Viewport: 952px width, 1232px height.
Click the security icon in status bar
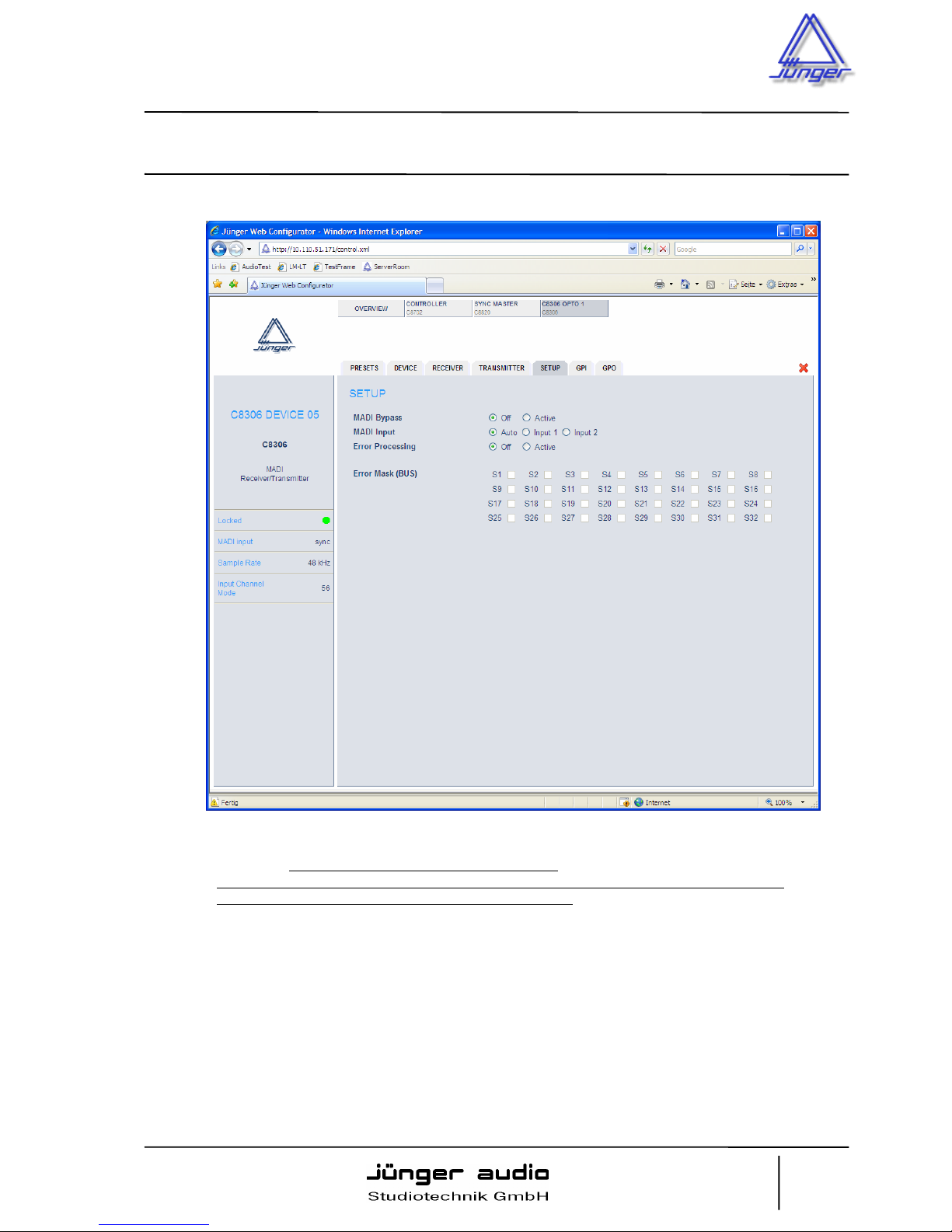point(624,802)
